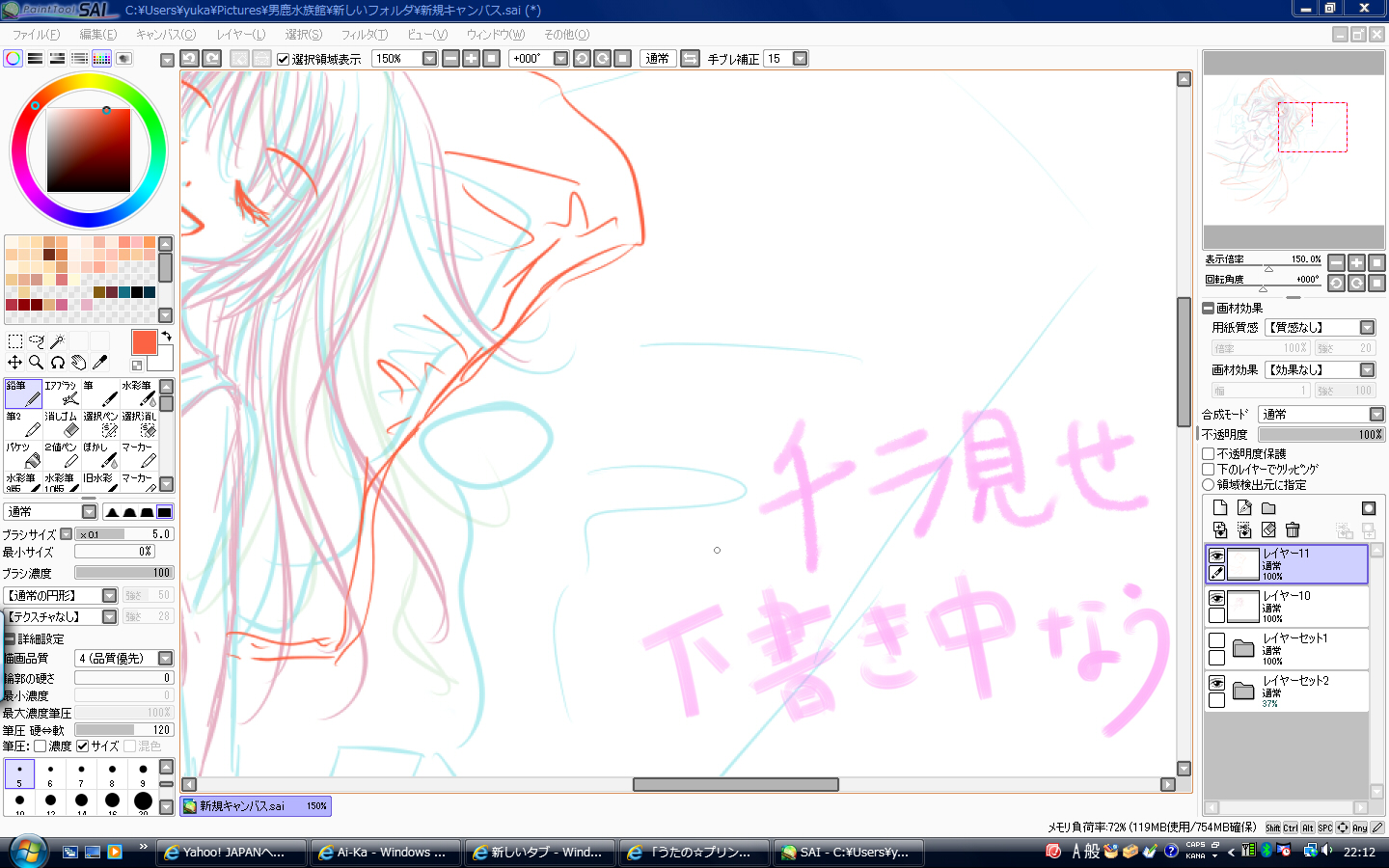The image size is (1389, 868).
Task: Collapse the 詳細設定 section
Action: pyautogui.click(x=9, y=639)
